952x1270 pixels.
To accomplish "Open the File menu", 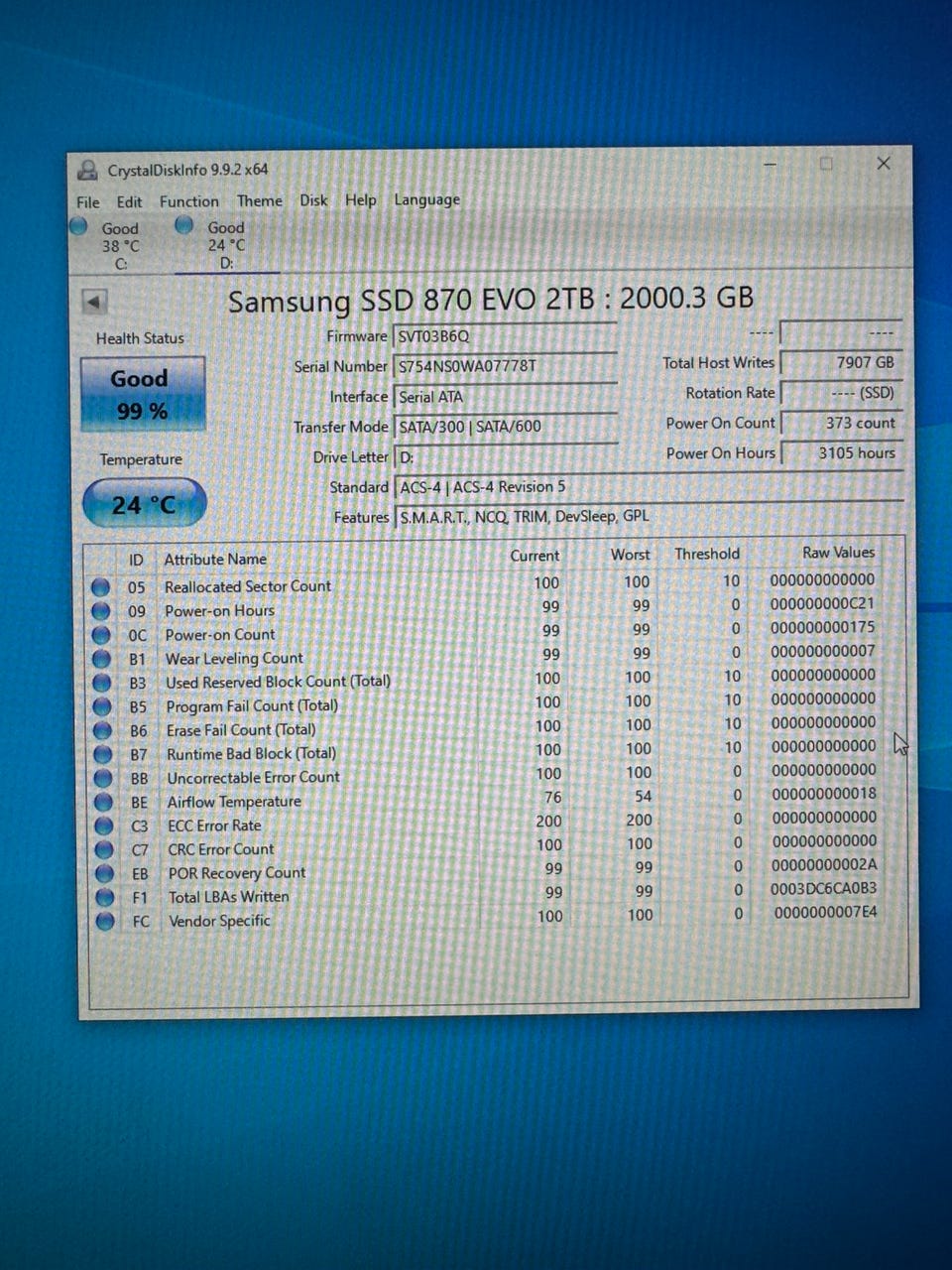I will (x=88, y=201).
